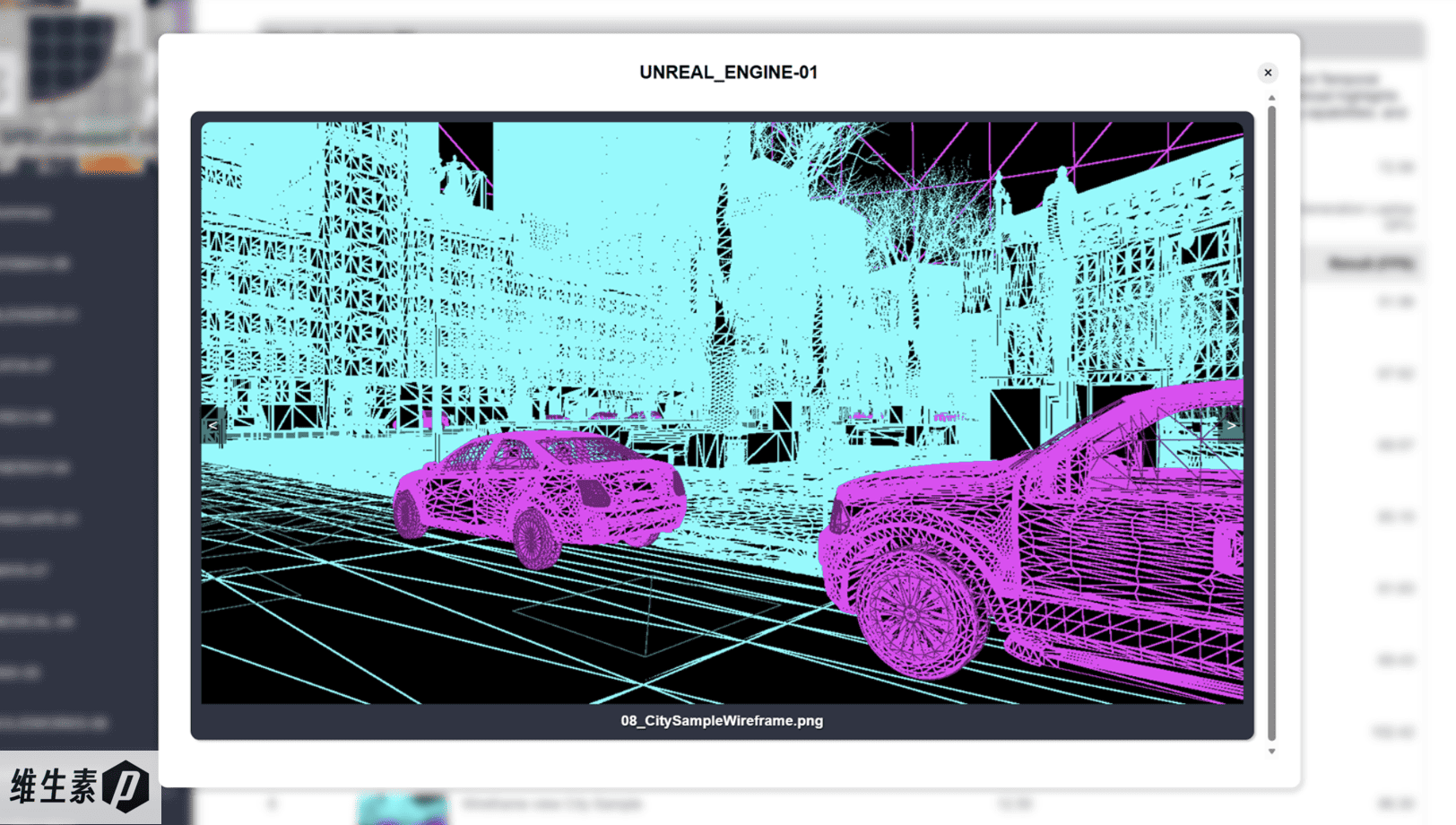1456x825 pixels.
Task: Close the UNREAL_ENGINE-01 image popup
Action: (1268, 73)
